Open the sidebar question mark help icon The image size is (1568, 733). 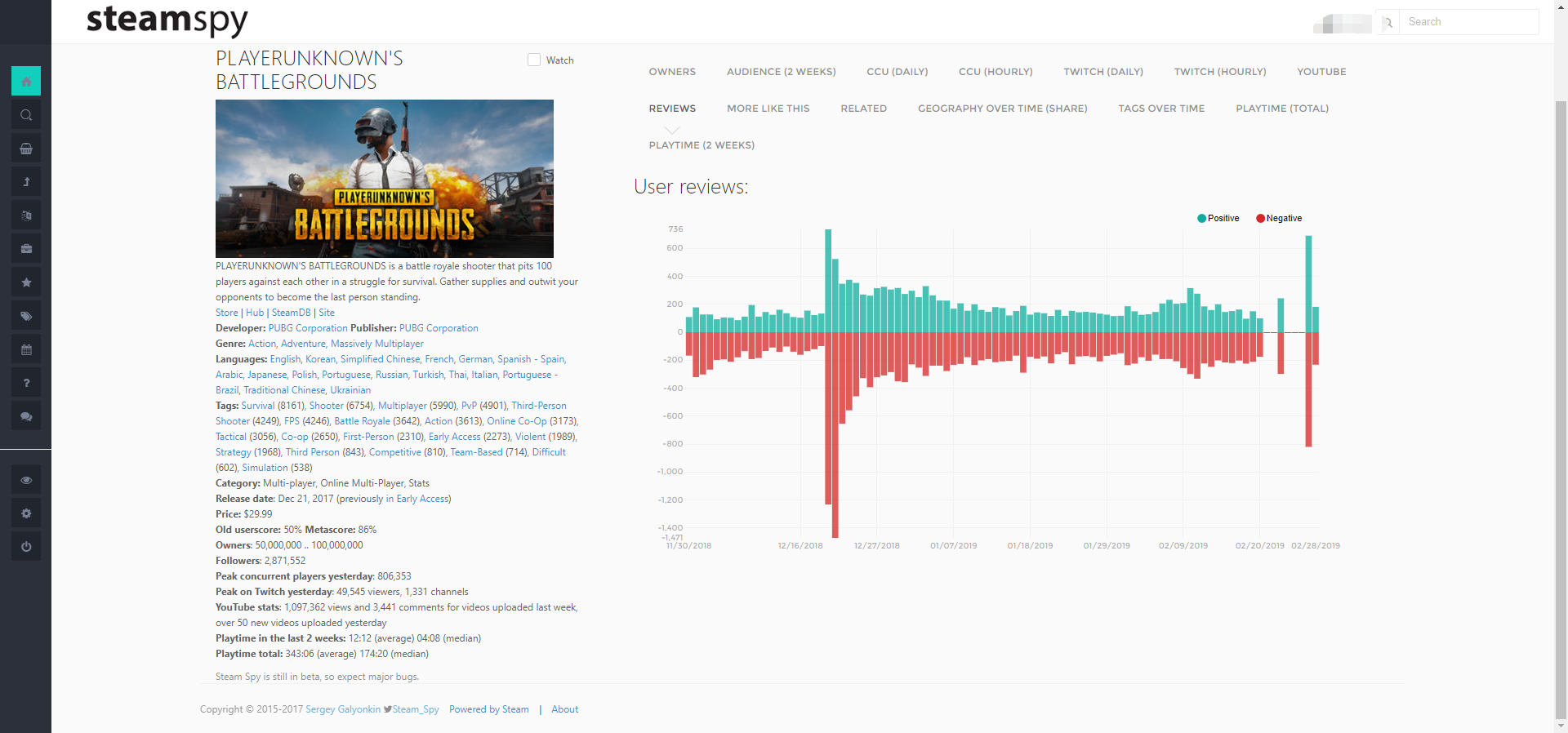(26, 383)
